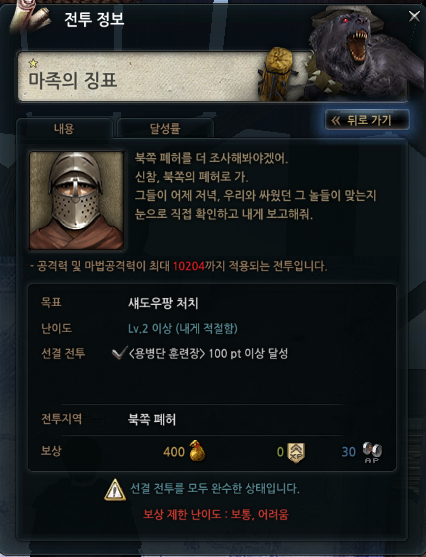426x557 pixels.
Task: Close the 전투 정보 window
Action: [414, 16]
